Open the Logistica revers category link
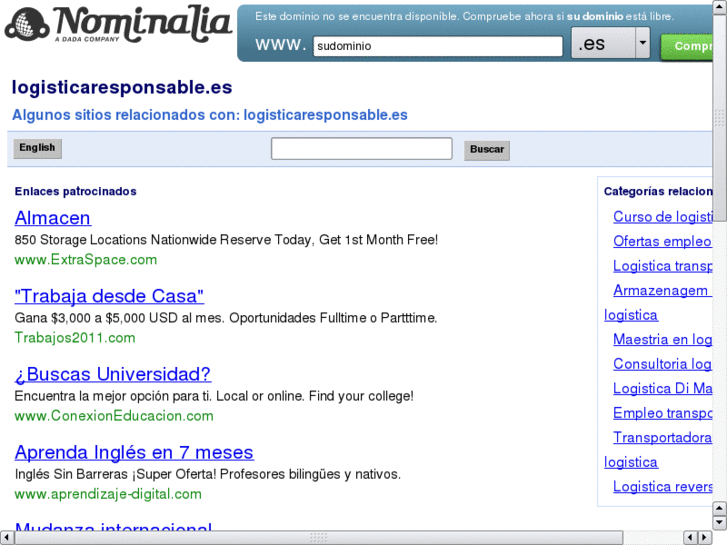 tap(663, 487)
